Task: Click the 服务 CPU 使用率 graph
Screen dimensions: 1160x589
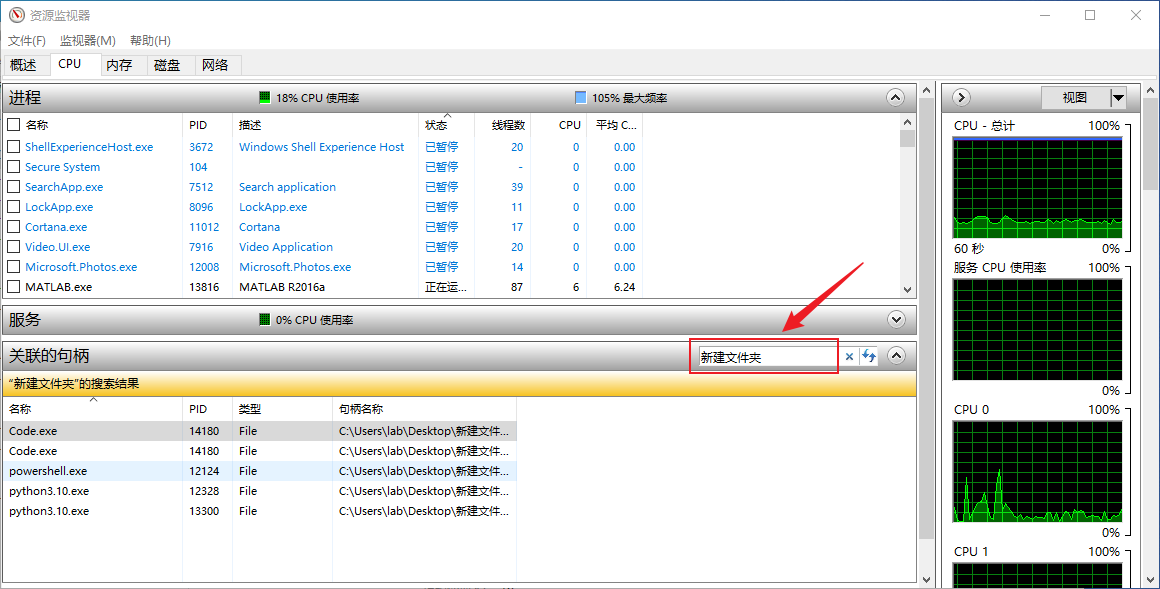Action: click(1037, 330)
